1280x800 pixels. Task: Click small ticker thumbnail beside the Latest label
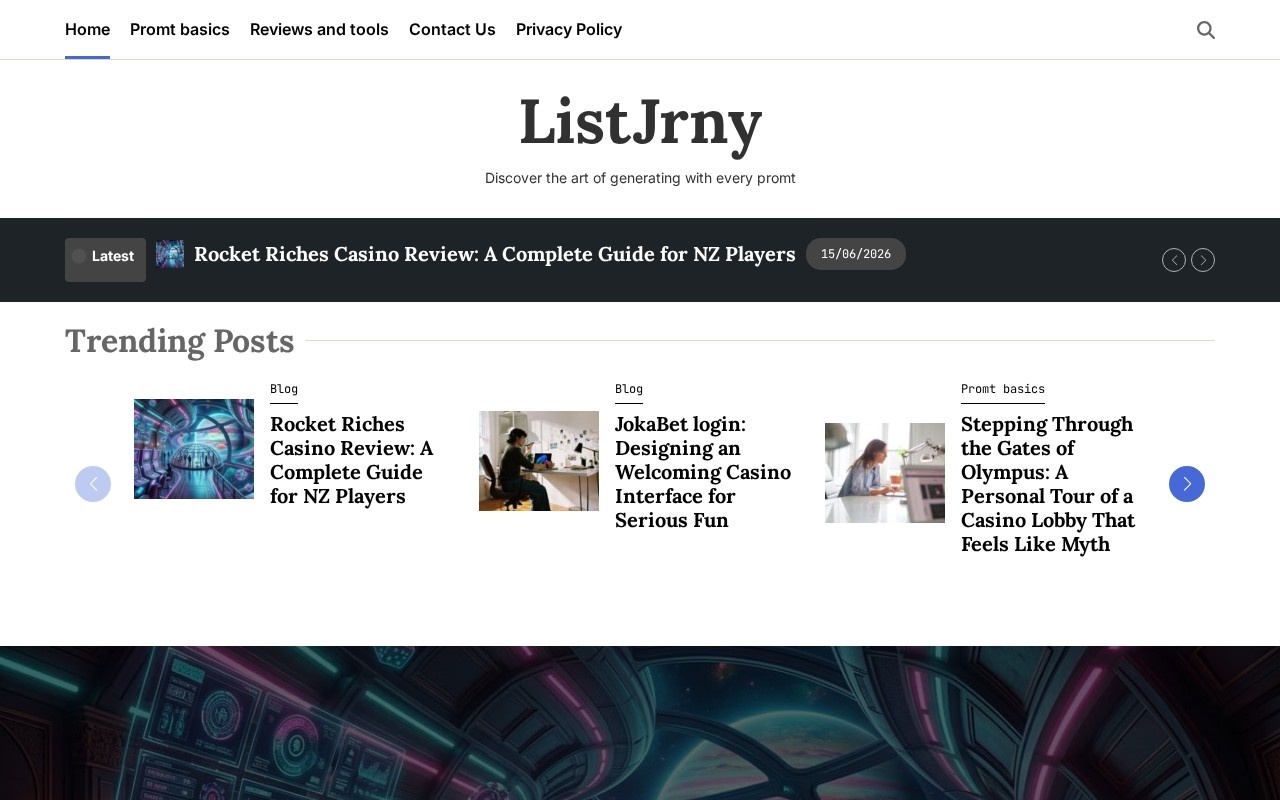(170, 254)
